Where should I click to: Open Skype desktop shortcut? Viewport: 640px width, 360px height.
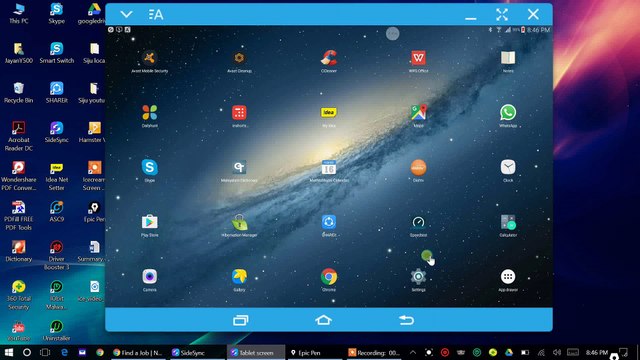[x=56, y=14]
